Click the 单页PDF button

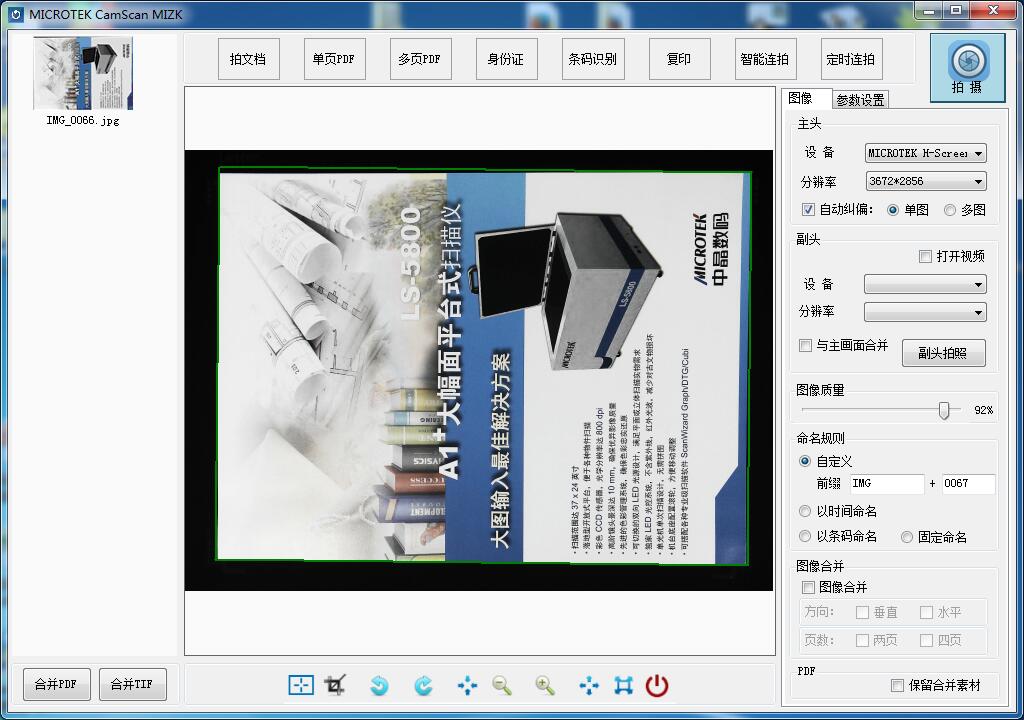pyautogui.click(x=334, y=59)
